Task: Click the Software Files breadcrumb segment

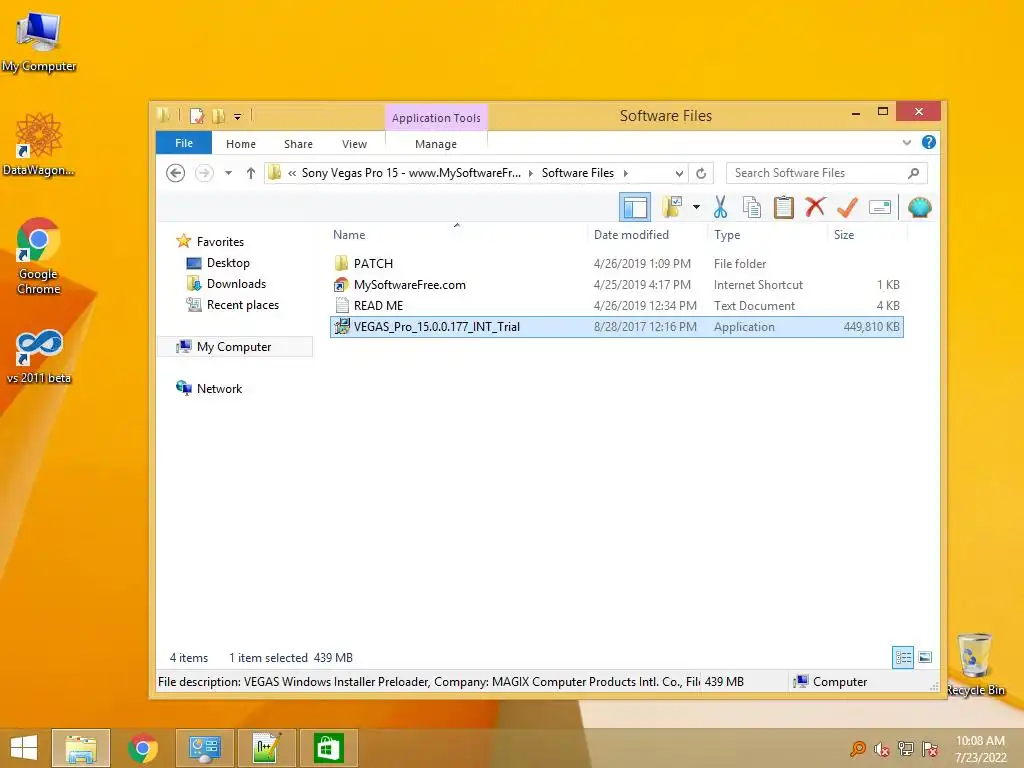Action: pyautogui.click(x=578, y=173)
